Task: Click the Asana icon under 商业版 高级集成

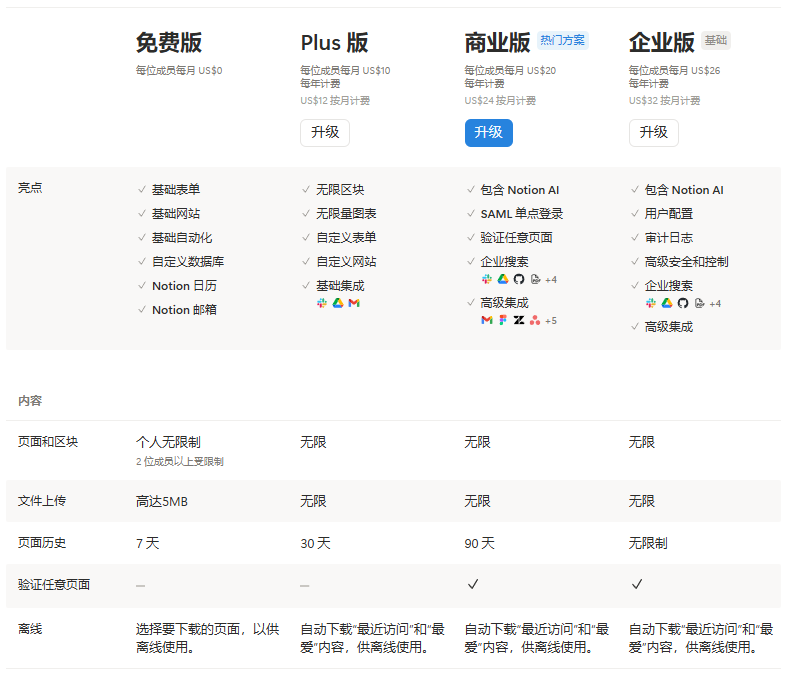Action: pos(535,320)
